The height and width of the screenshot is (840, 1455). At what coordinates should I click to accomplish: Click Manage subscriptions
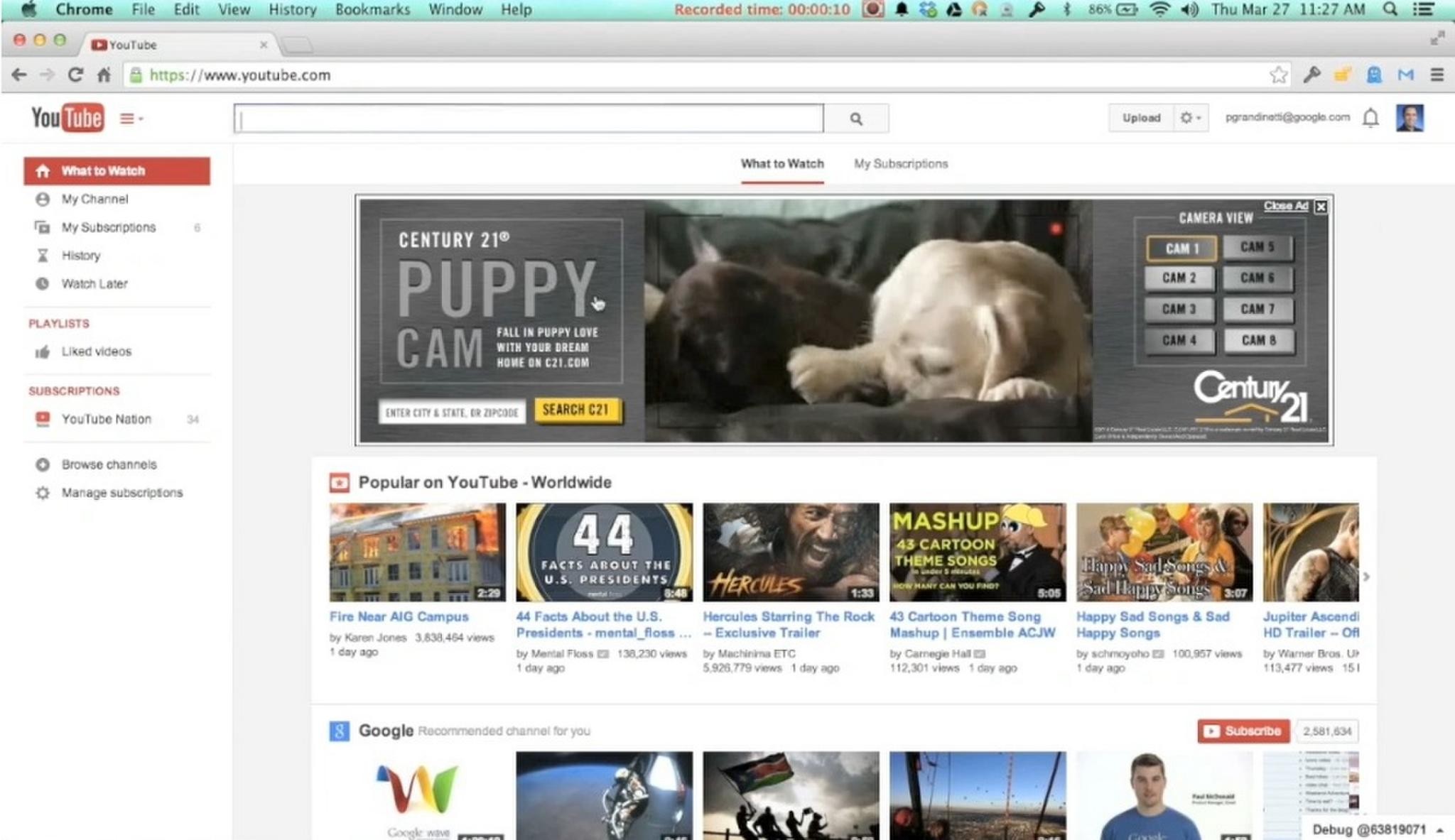pyautogui.click(x=121, y=493)
